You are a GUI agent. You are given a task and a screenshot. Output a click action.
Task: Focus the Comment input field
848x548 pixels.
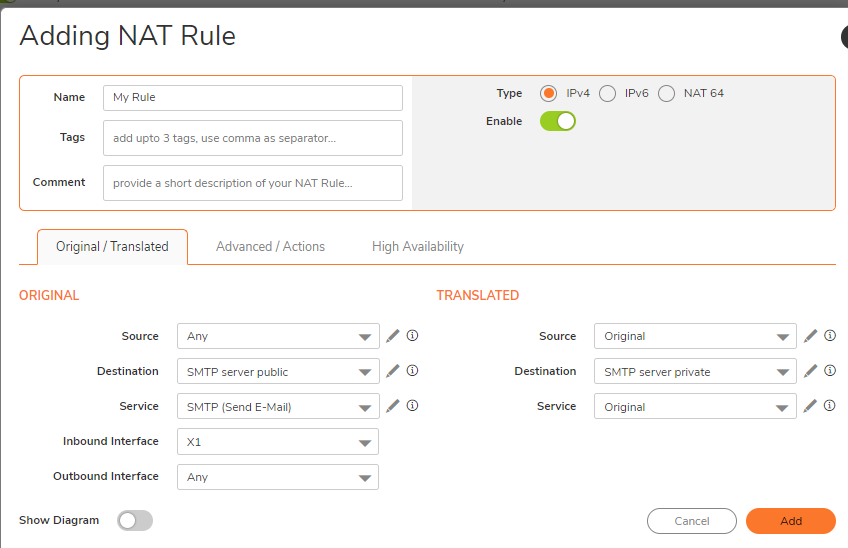coord(253,183)
